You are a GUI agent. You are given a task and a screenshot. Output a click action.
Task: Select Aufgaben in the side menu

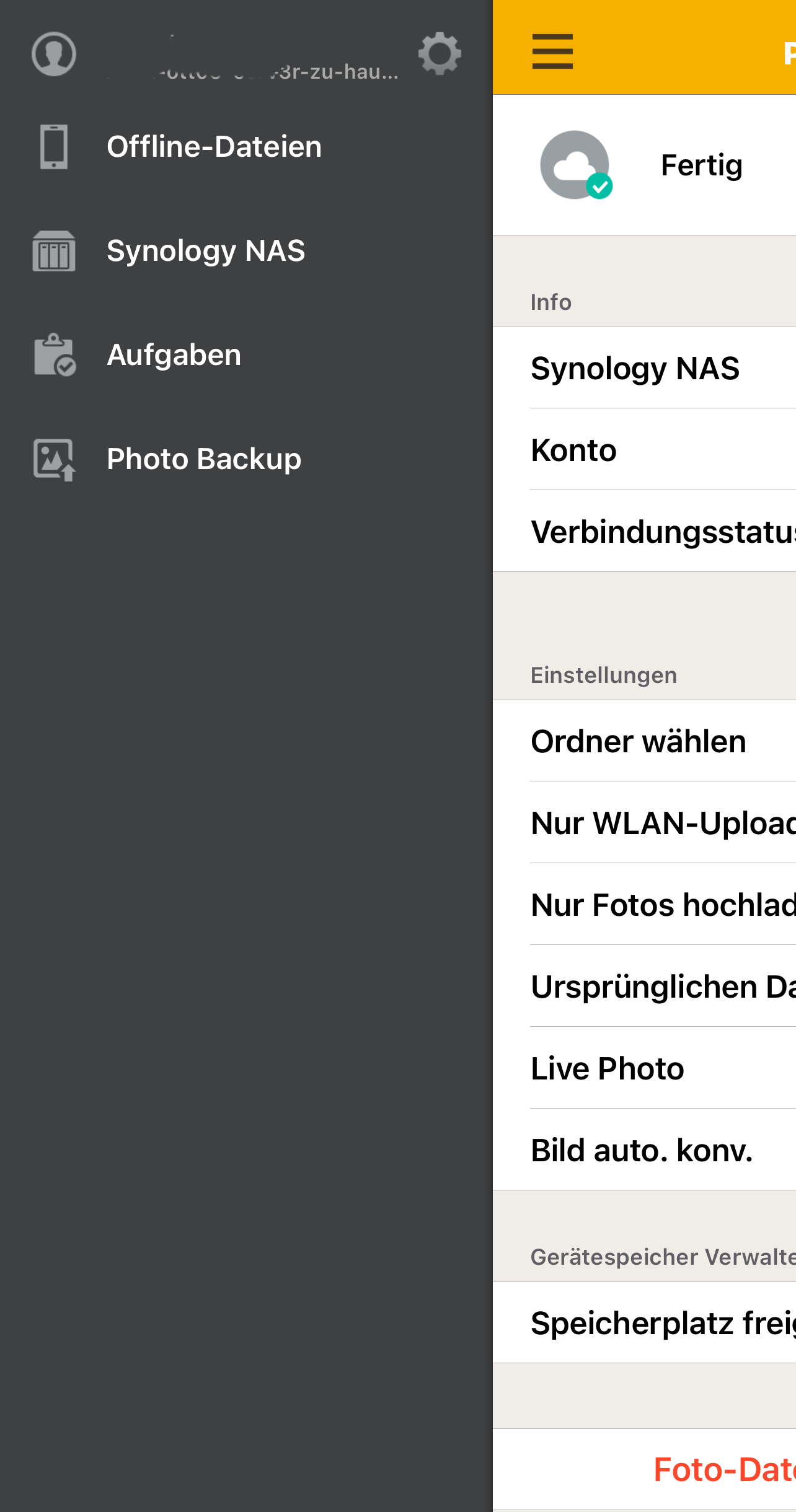174,355
